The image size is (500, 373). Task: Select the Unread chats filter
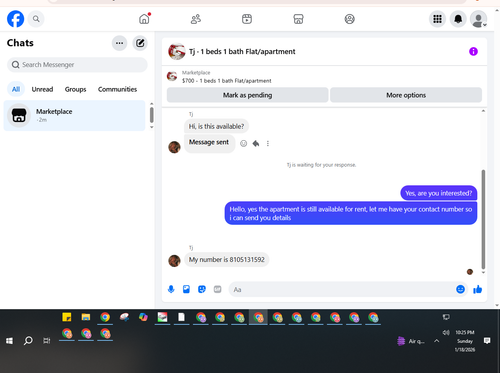(x=42, y=89)
